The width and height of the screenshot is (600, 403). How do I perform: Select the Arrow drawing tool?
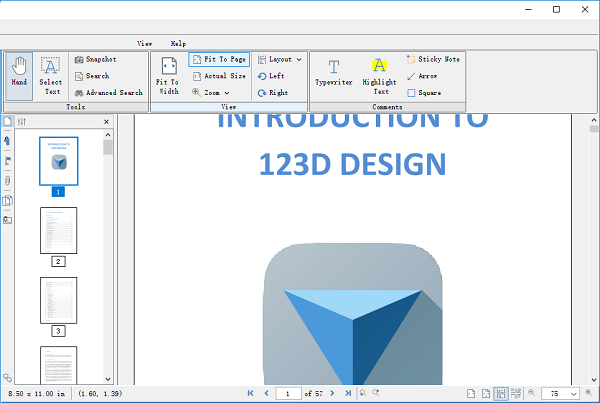[422, 76]
